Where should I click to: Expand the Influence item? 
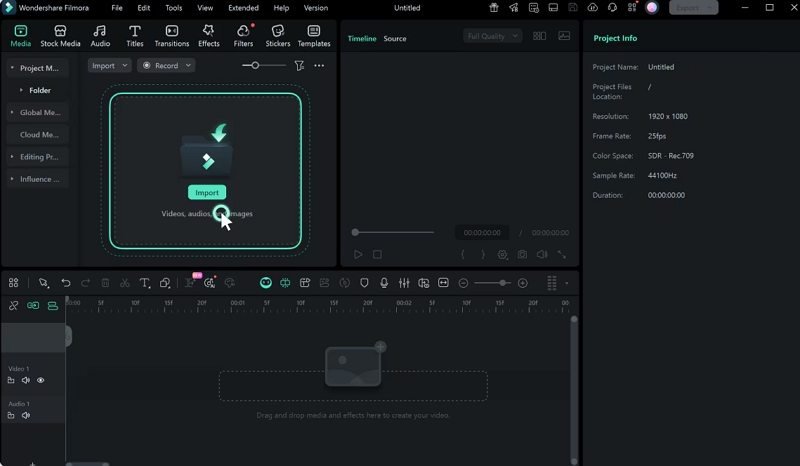(12, 179)
